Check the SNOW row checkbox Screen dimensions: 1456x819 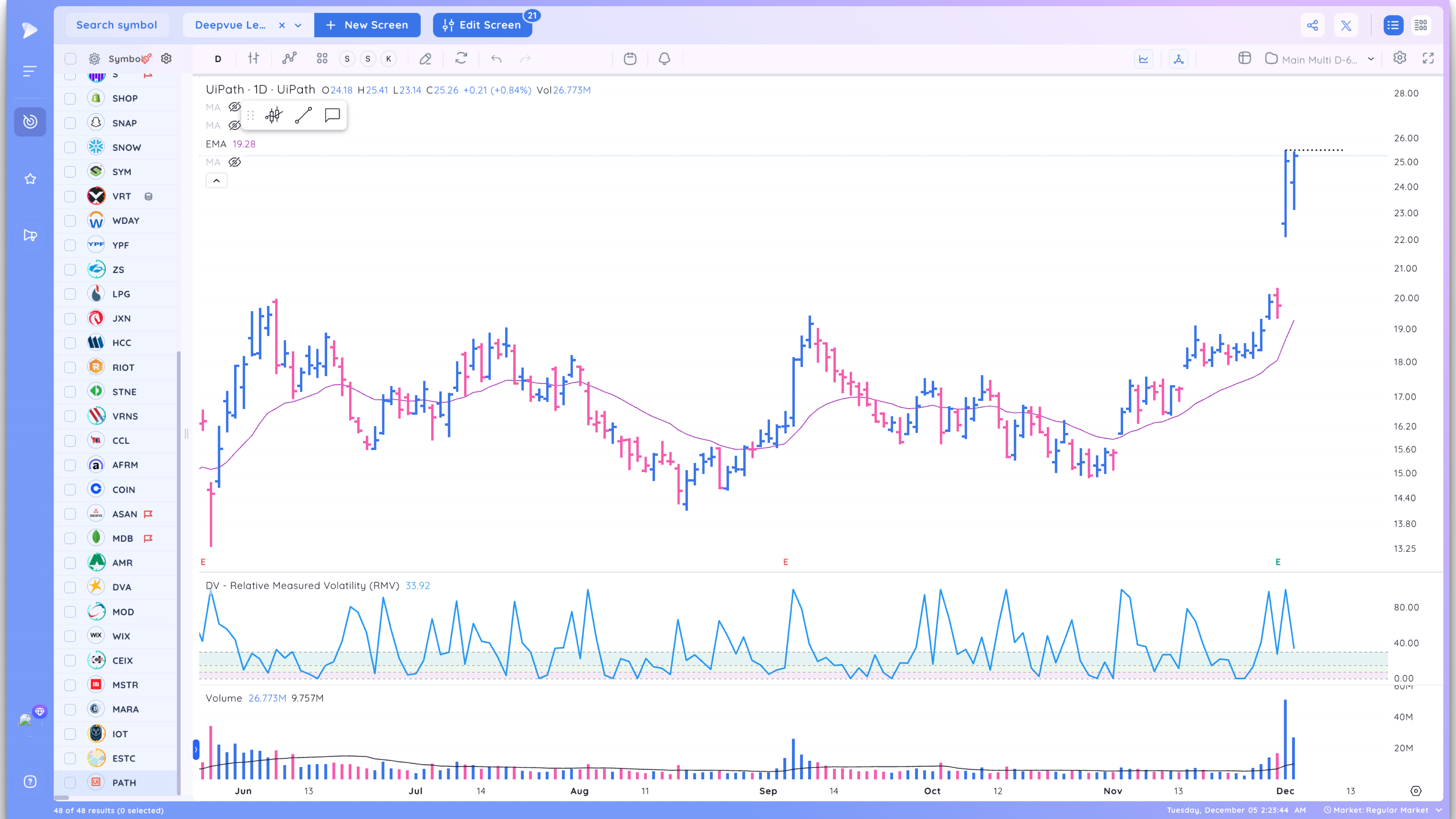[70, 148]
